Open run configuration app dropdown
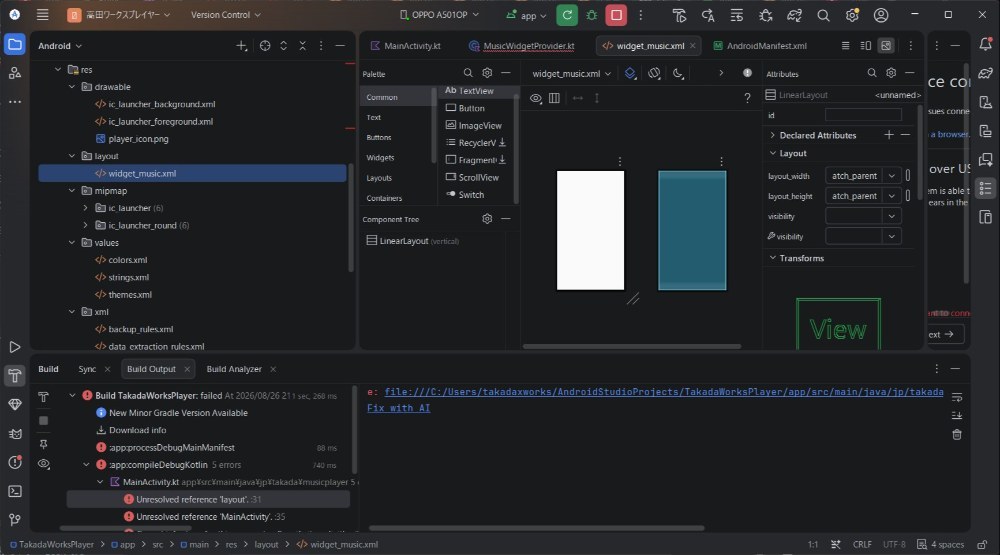Viewport: 1000px width, 555px height. click(x=526, y=15)
